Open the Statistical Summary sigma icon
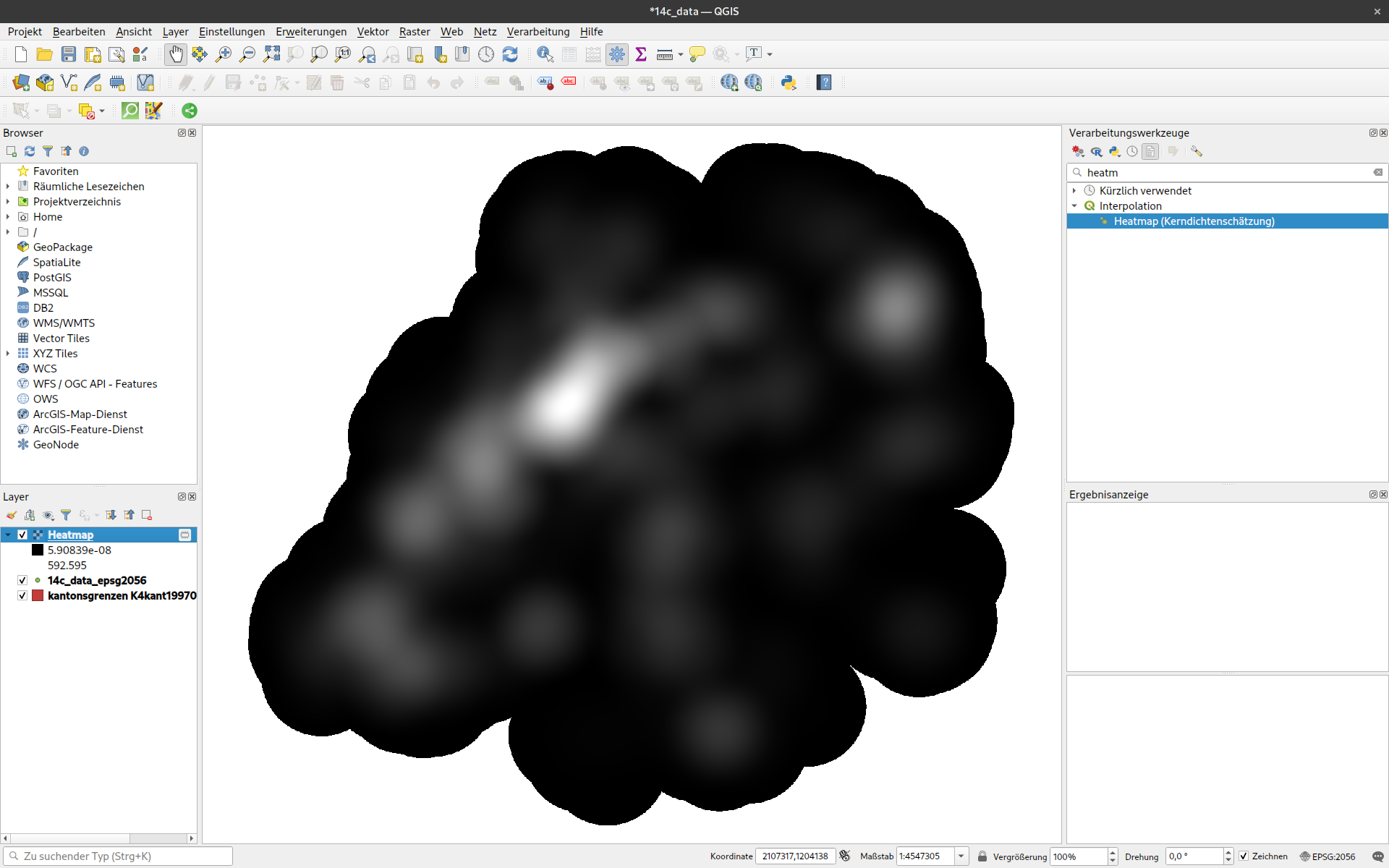Screen dimensions: 1389x868 click(640, 54)
